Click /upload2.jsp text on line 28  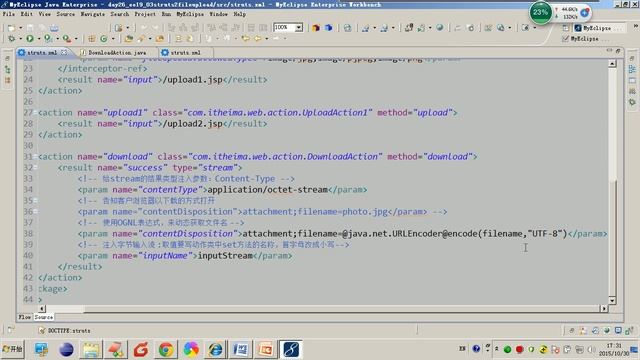pyautogui.click(x=193, y=124)
